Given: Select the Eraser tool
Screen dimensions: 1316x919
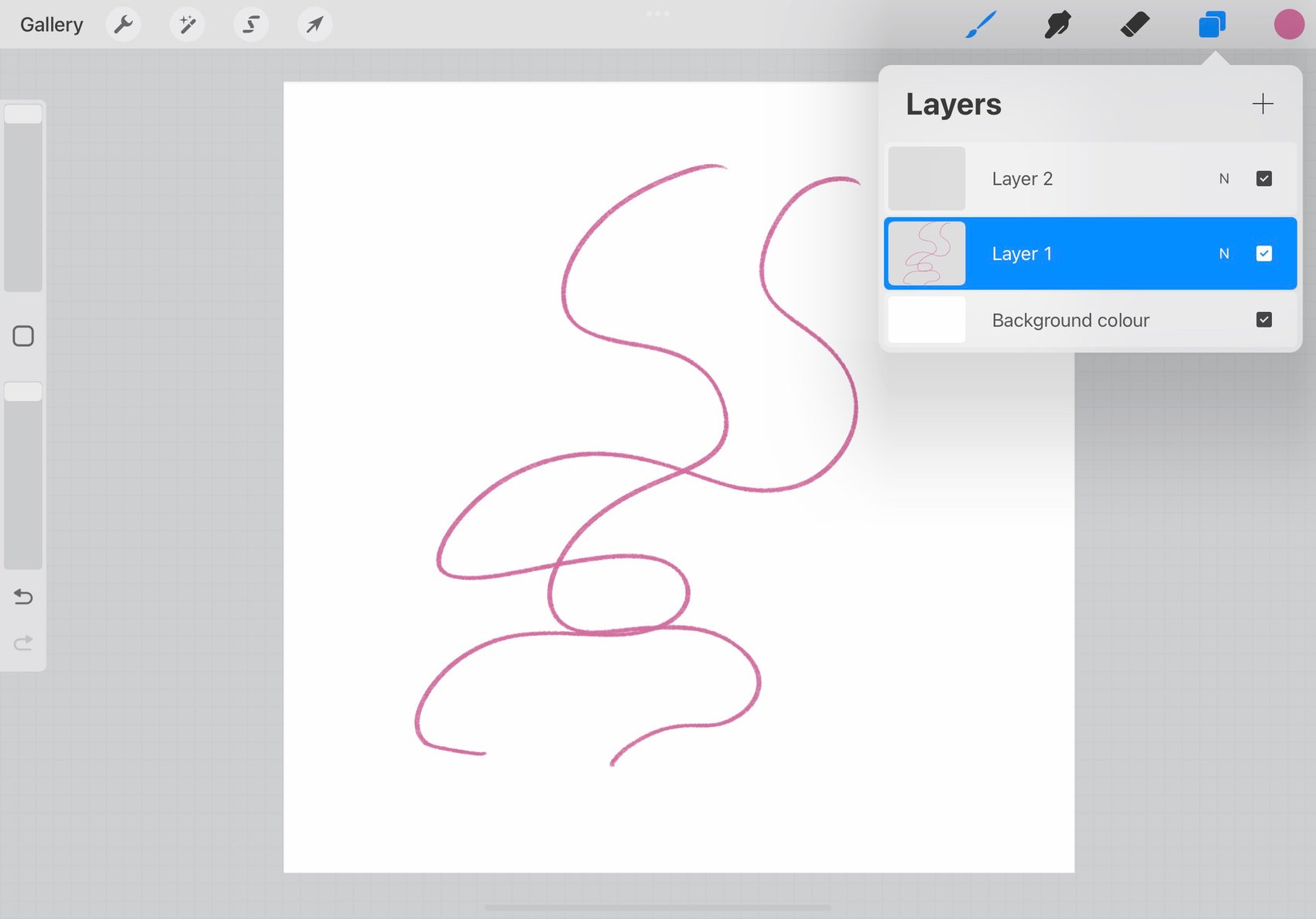Looking at the screenshot, I should point(1135,25).
